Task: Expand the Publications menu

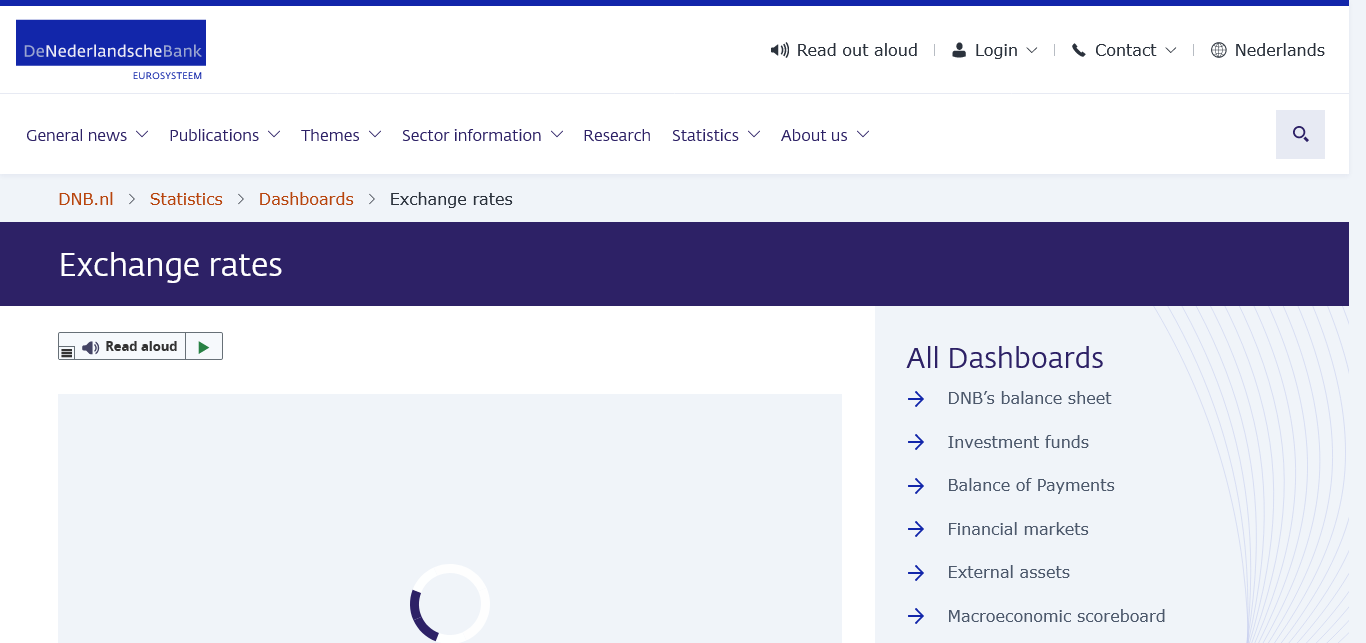Action: pos(224,135)
